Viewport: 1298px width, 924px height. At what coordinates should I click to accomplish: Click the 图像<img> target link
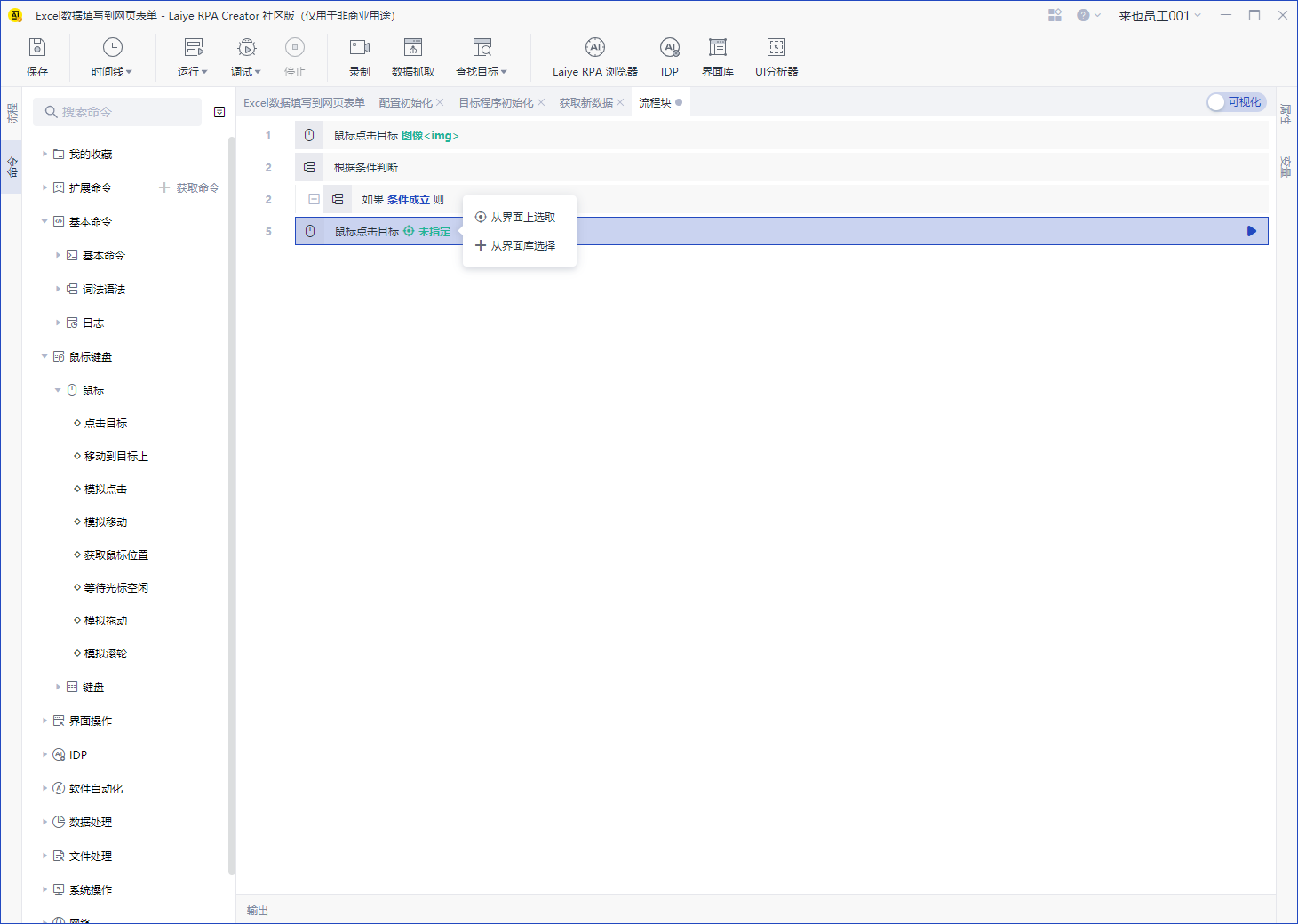pyautogui.click(x=430, y=135)
